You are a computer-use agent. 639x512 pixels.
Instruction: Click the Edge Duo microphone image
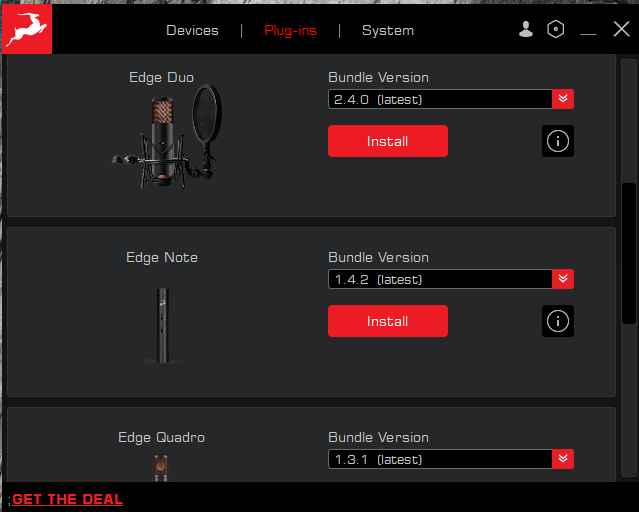[167, 137]
